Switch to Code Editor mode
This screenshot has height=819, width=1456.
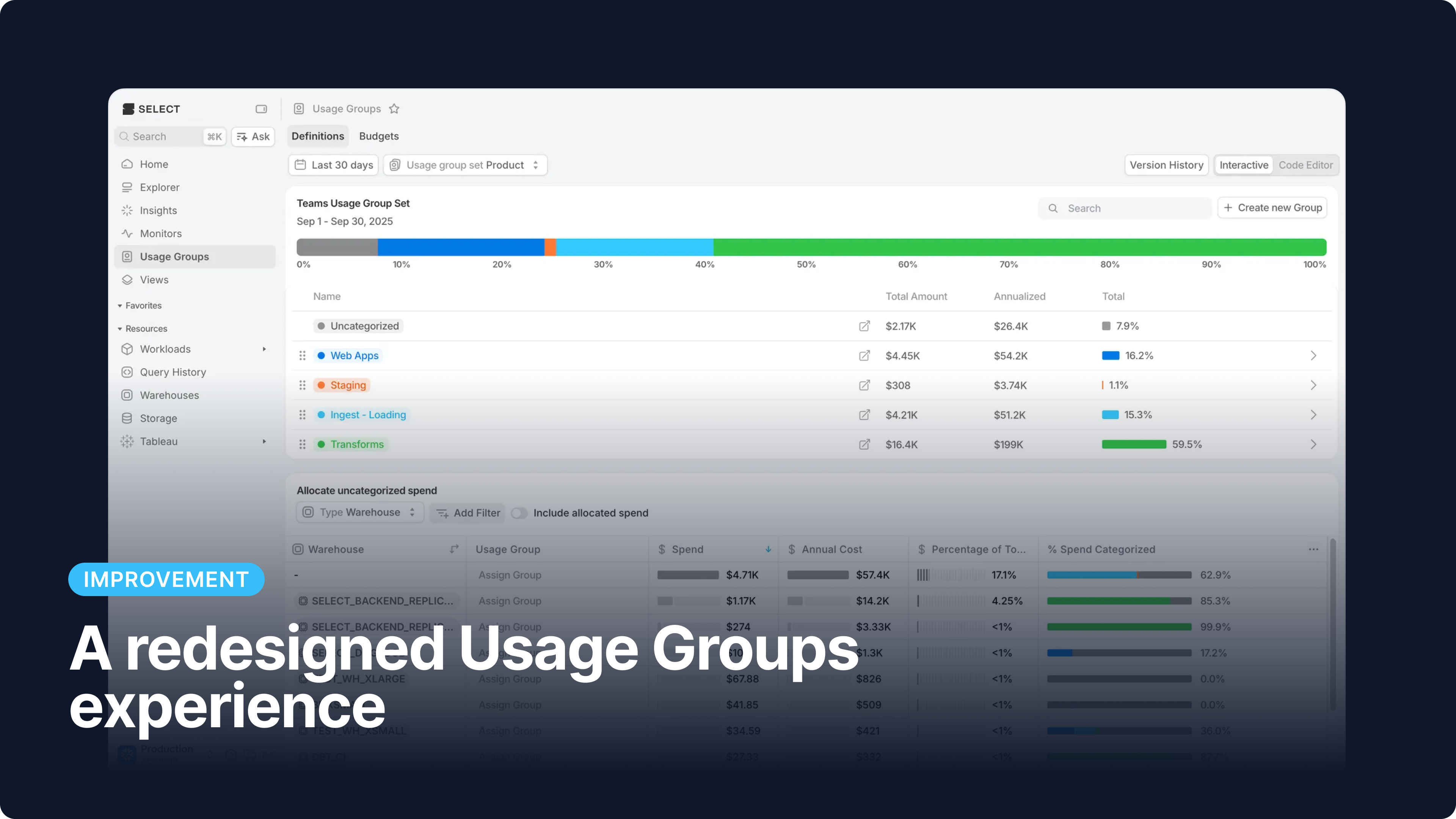1305,165
